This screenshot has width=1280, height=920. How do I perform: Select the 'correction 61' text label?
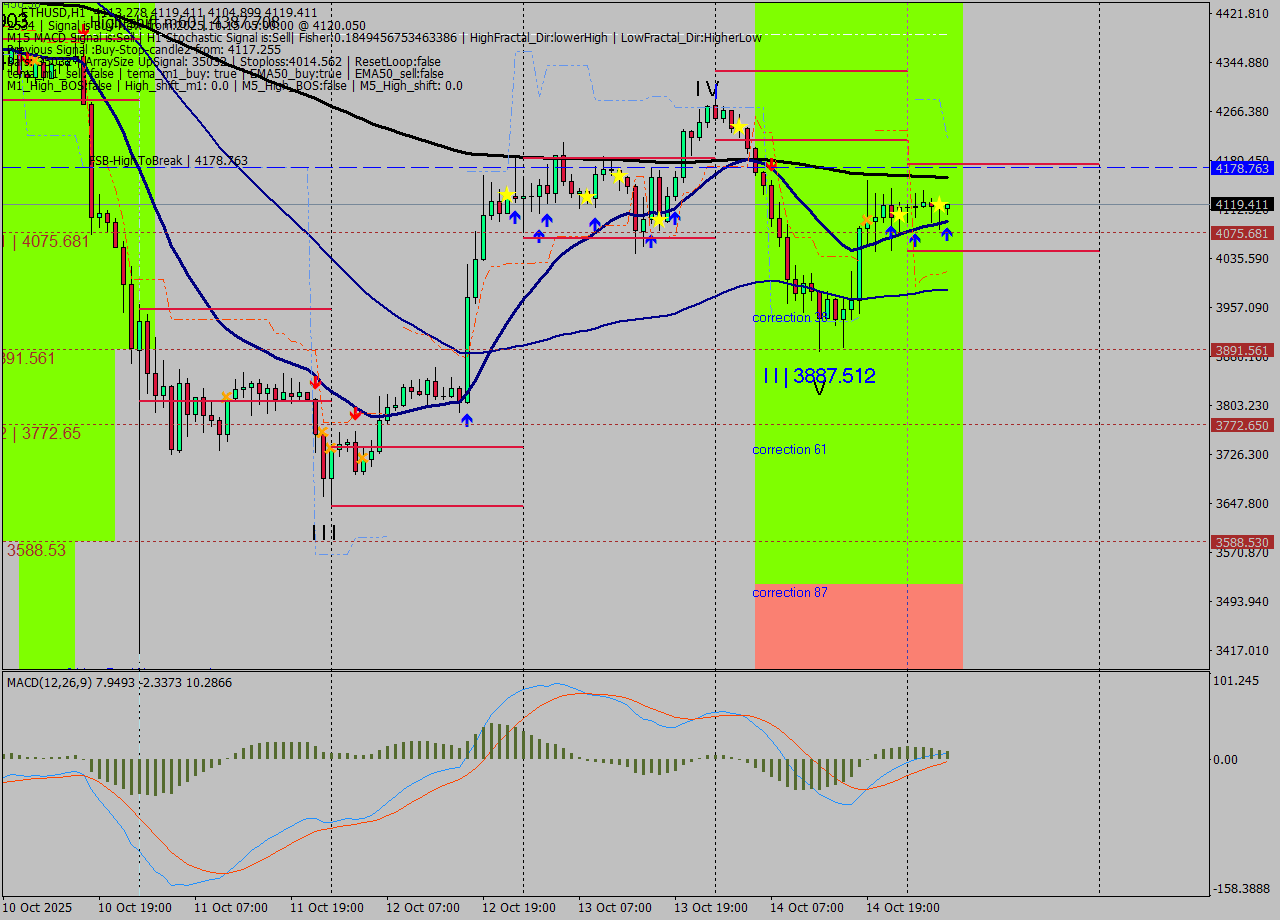click(789, 449)
